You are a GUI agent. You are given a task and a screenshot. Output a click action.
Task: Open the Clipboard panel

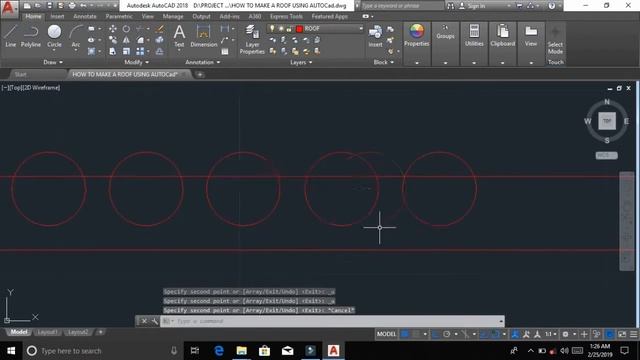click(x=502, y=35)
